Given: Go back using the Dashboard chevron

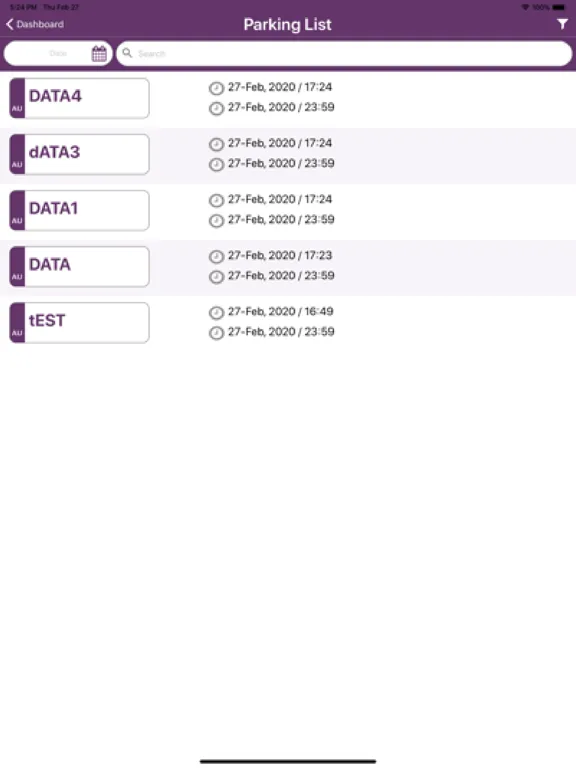Looking at the screenshot, I should (10, 24).
